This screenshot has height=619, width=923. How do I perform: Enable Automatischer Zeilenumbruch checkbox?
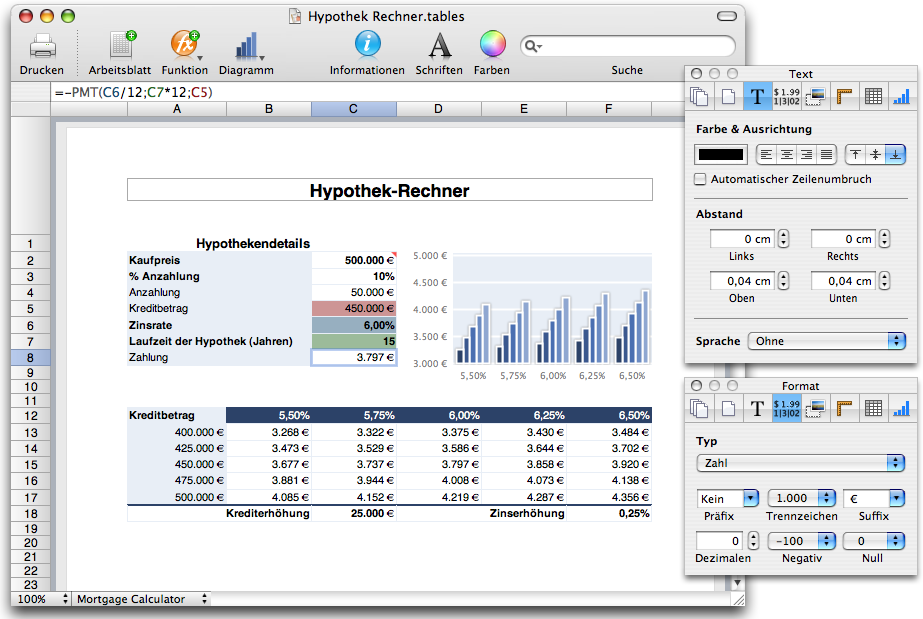pyautogui.click(x=701, y=179)
